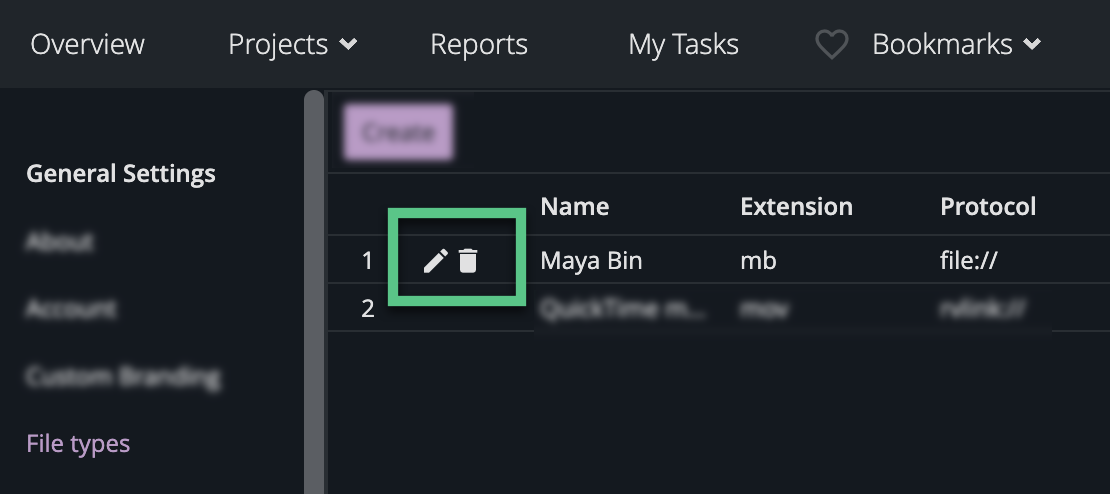Expand the Projects dropdown chevron

pyautogui.click(x=348, y=45)
